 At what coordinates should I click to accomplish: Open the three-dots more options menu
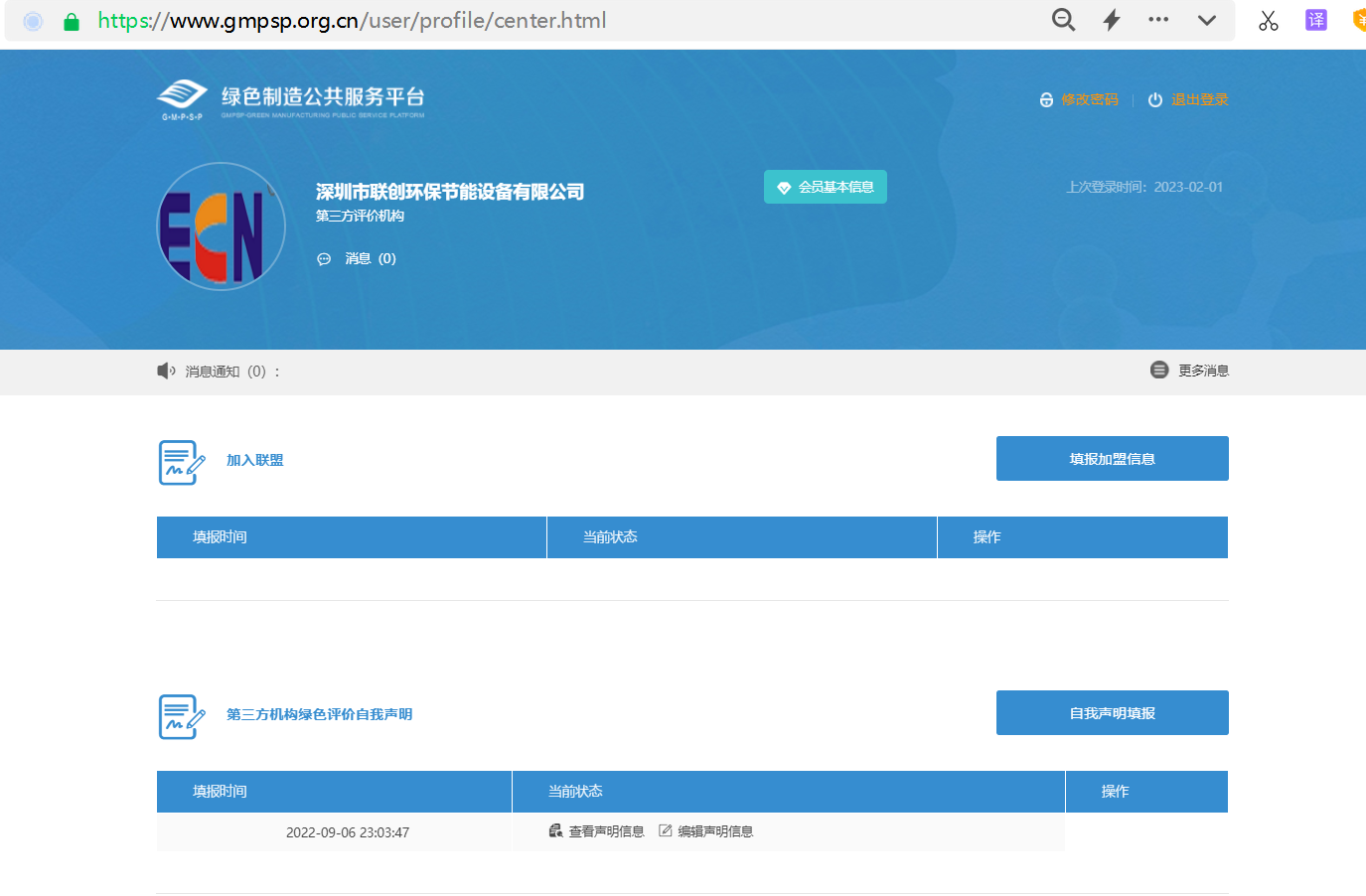[x=1158, y=19]
